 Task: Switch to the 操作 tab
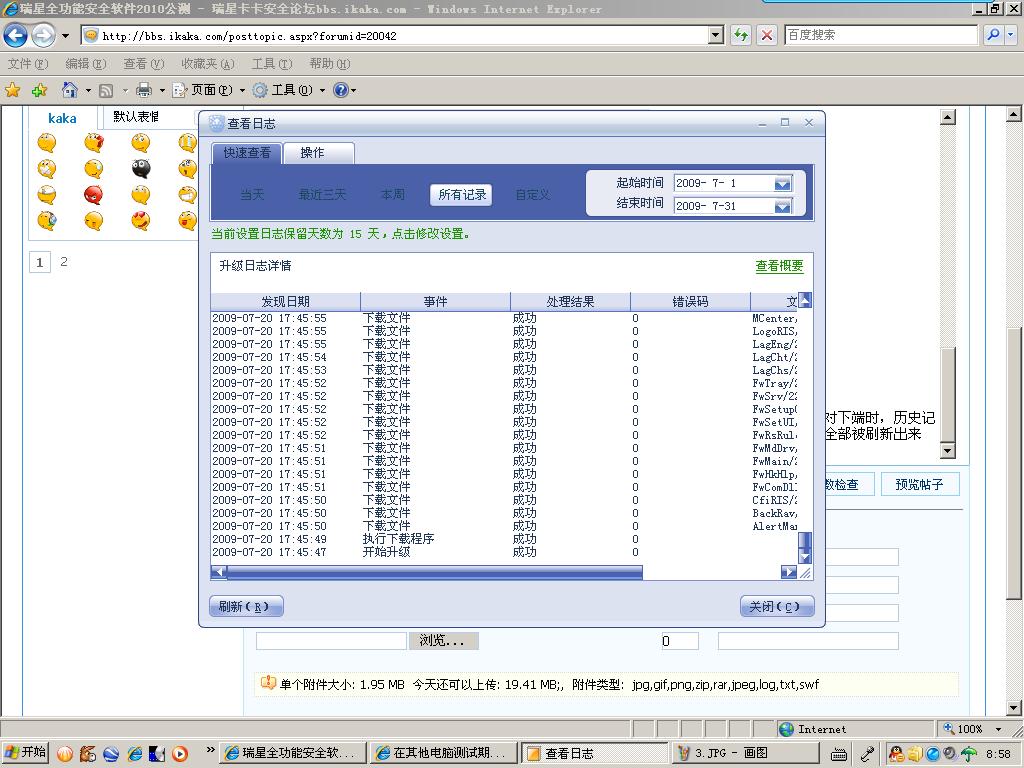click(312, 153)
